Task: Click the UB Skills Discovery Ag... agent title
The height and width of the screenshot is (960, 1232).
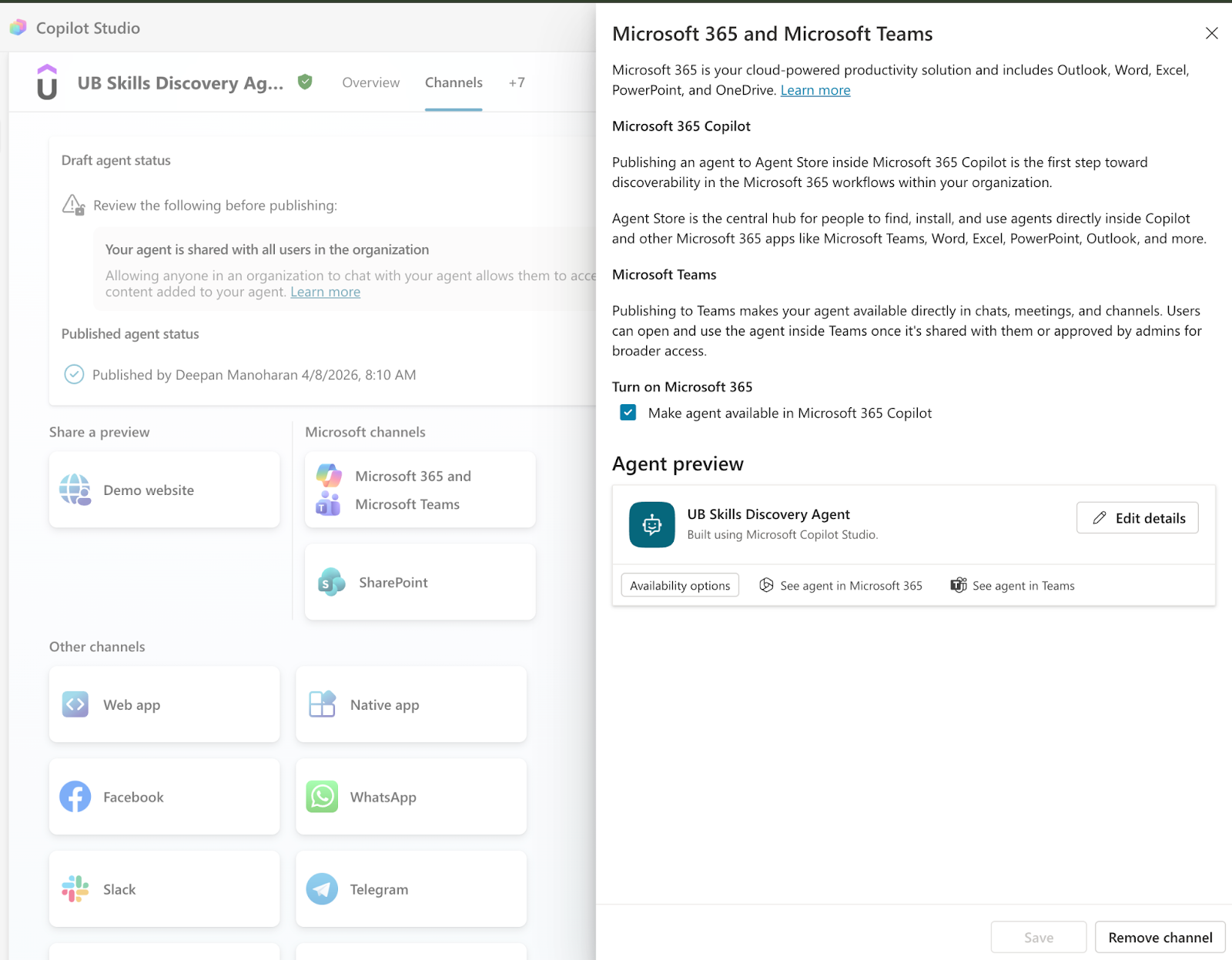Action: [x=180, y=83]
